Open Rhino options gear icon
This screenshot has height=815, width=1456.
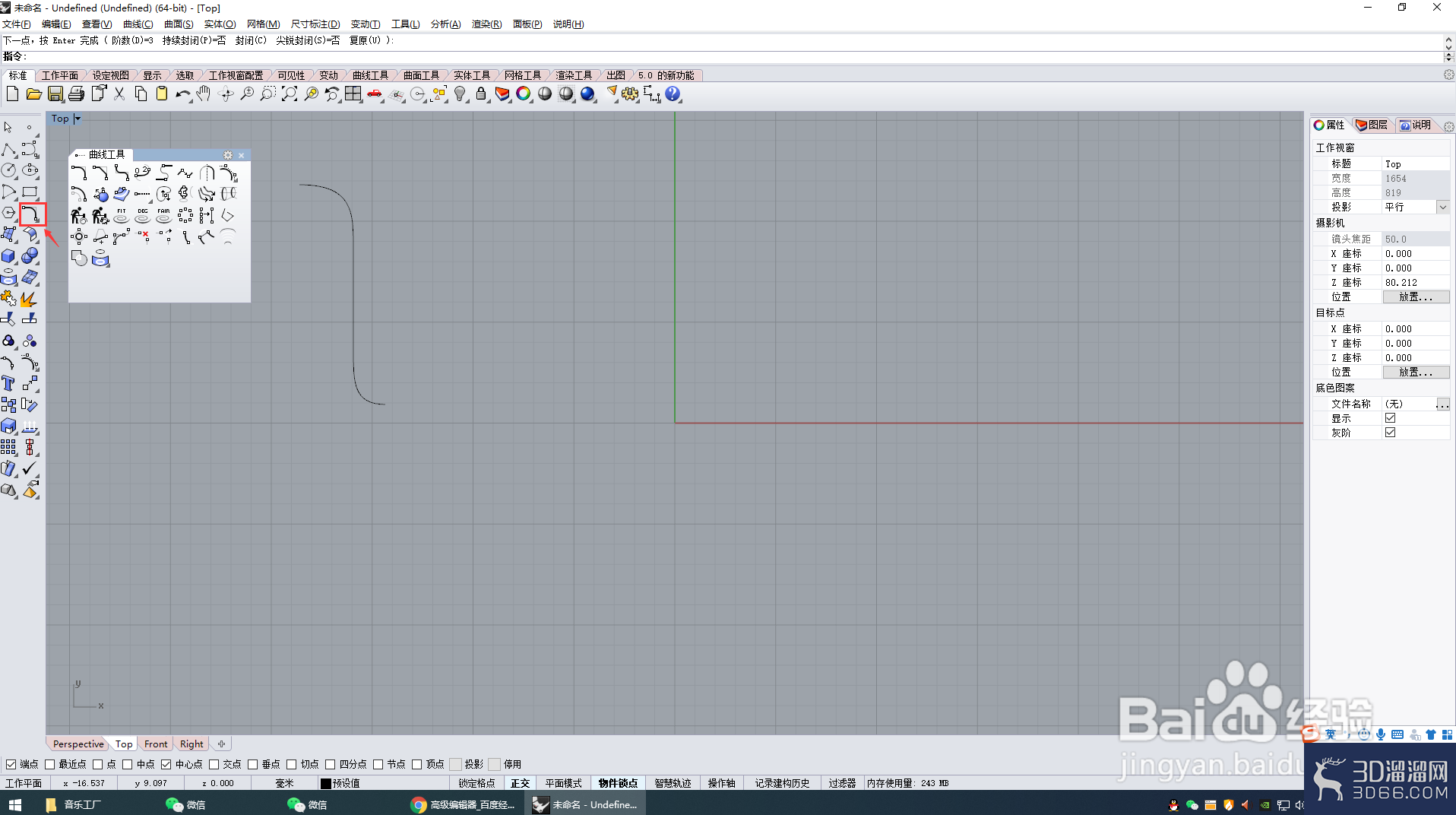pyautogui.click(x=630, y=94)
